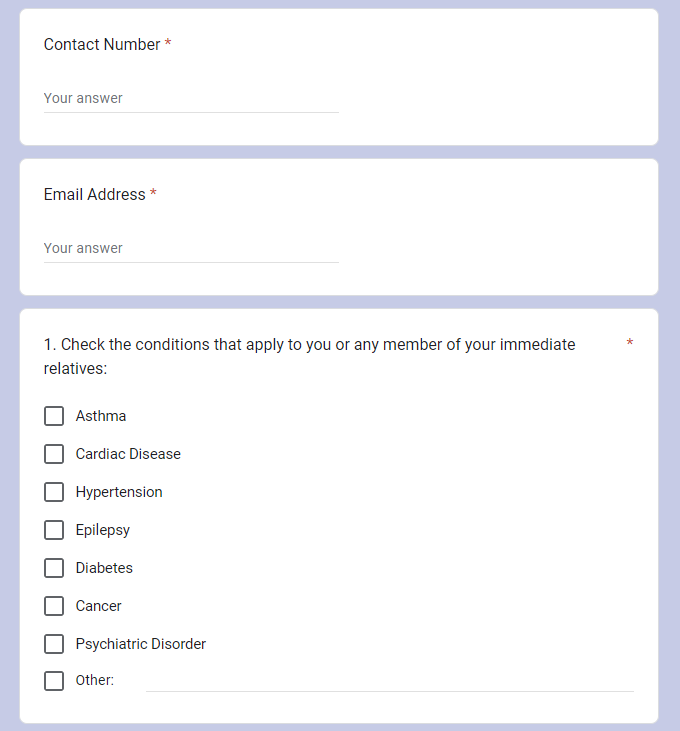
Task: Click the Contact Number question title
Action: pos(102,45)
